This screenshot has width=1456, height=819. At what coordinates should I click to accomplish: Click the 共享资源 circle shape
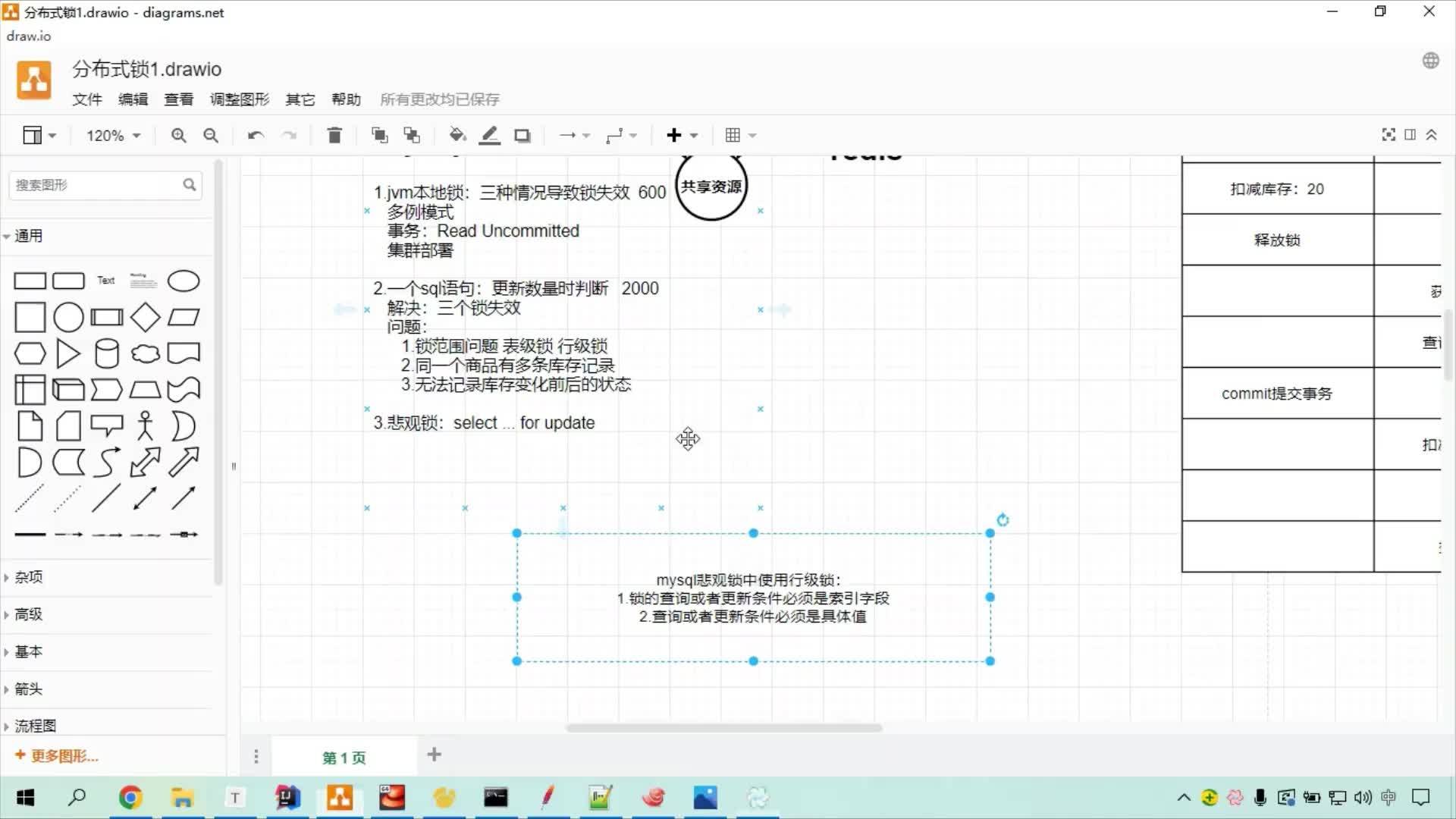[x=711, y=186]
